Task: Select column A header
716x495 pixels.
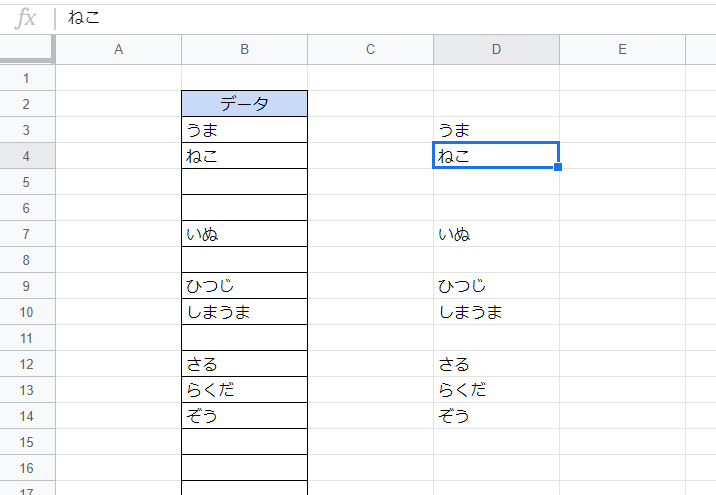Action: click(118, 50)
